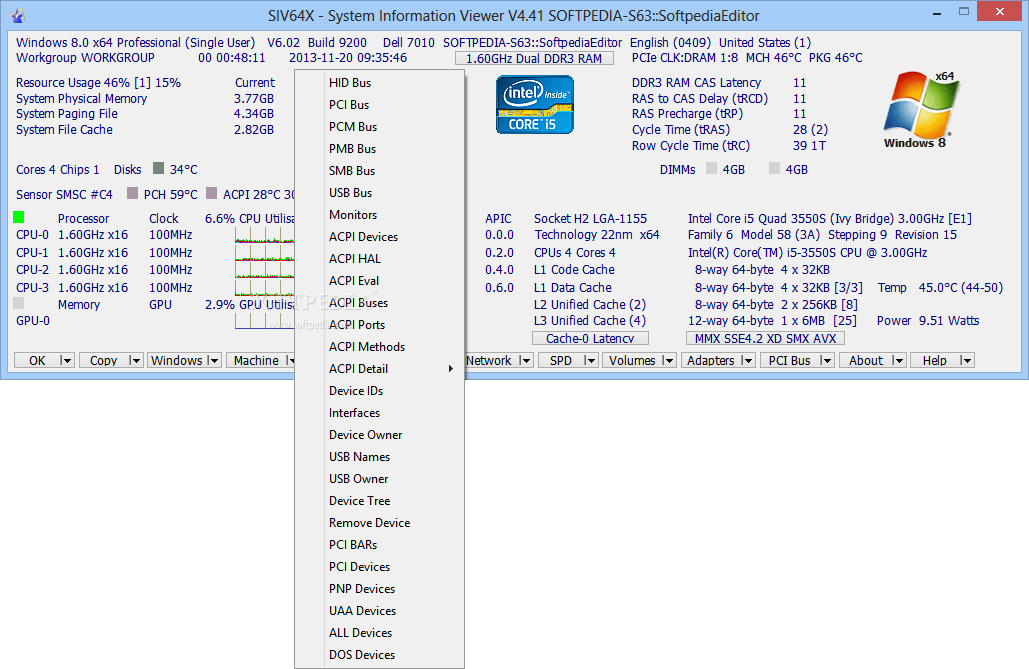Select PCI Bus from the popup menu
Viewport: 1029px width, 669px height.
379,104
